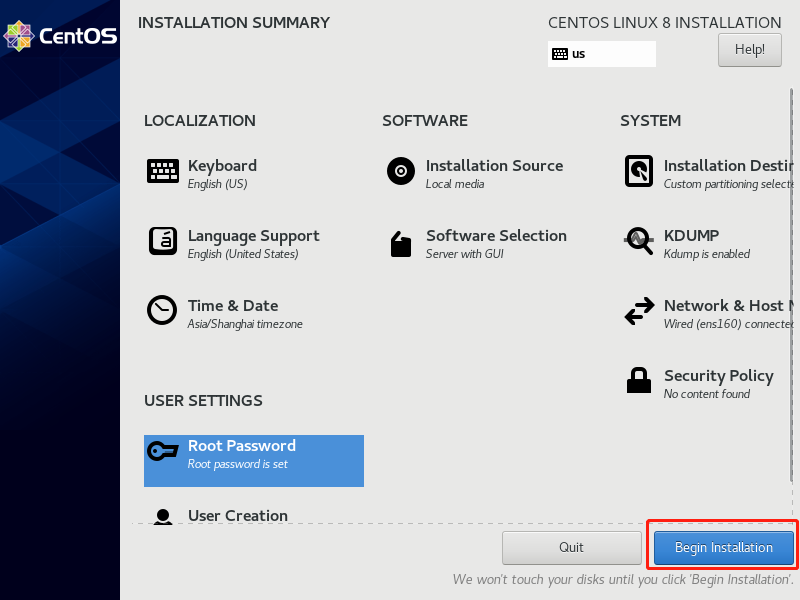Click 'No content found' text

coord(707,394)
